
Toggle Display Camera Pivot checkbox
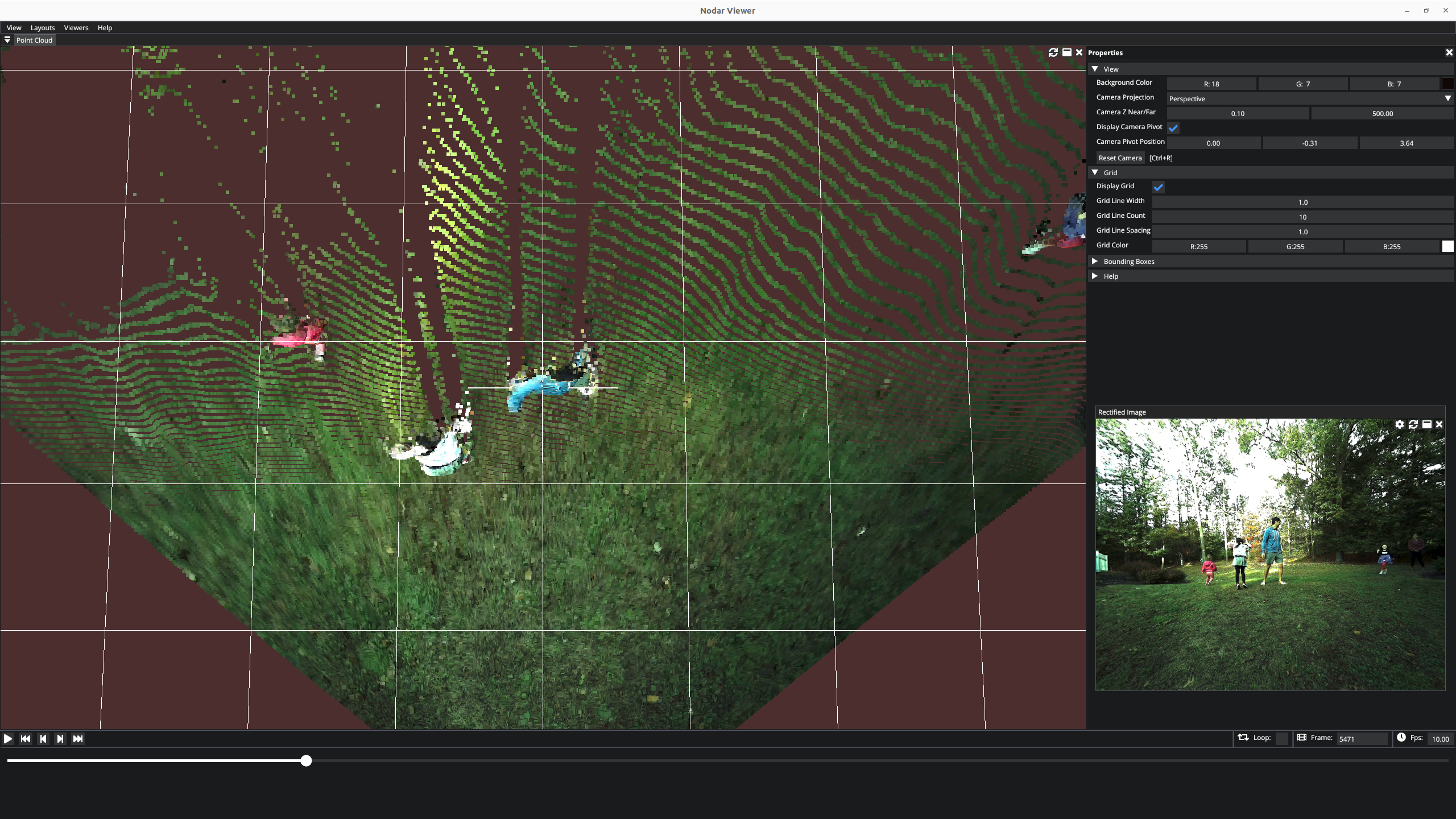pyautogui.click(x=1173, y=128)
